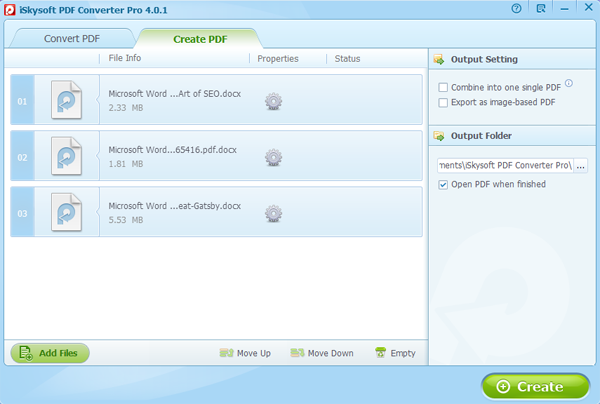Enable Export as image-based PDF

click(443, 103)
